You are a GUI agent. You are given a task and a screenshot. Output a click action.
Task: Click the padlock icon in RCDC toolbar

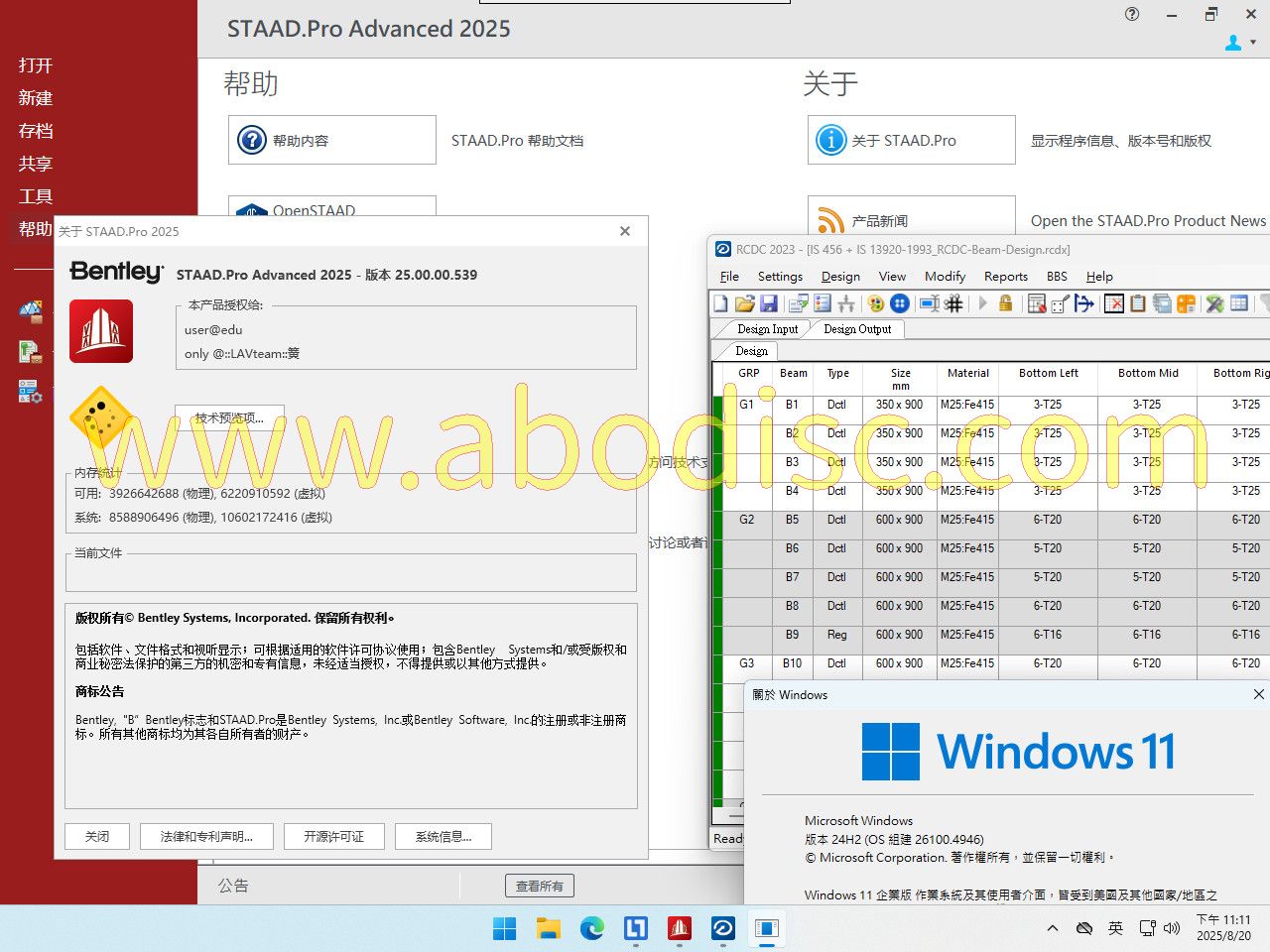pyautogui.click(x=1005, y=303)
